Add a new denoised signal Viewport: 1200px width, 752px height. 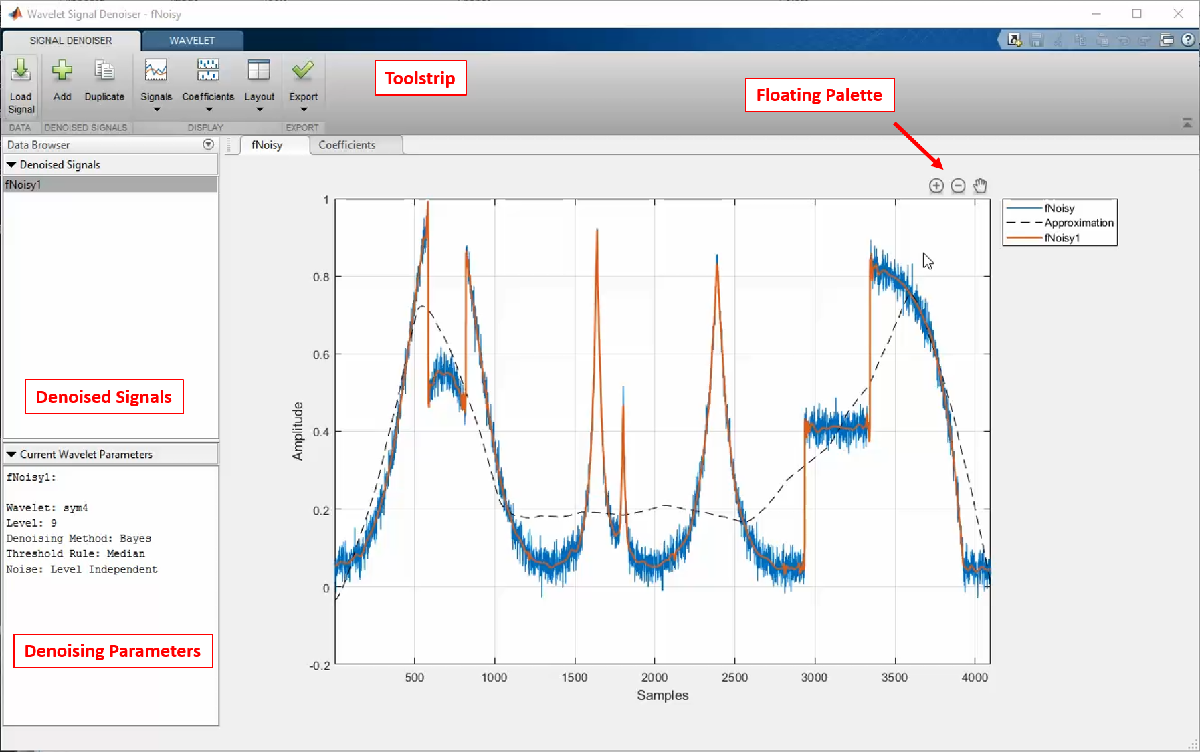pos(62,80)
